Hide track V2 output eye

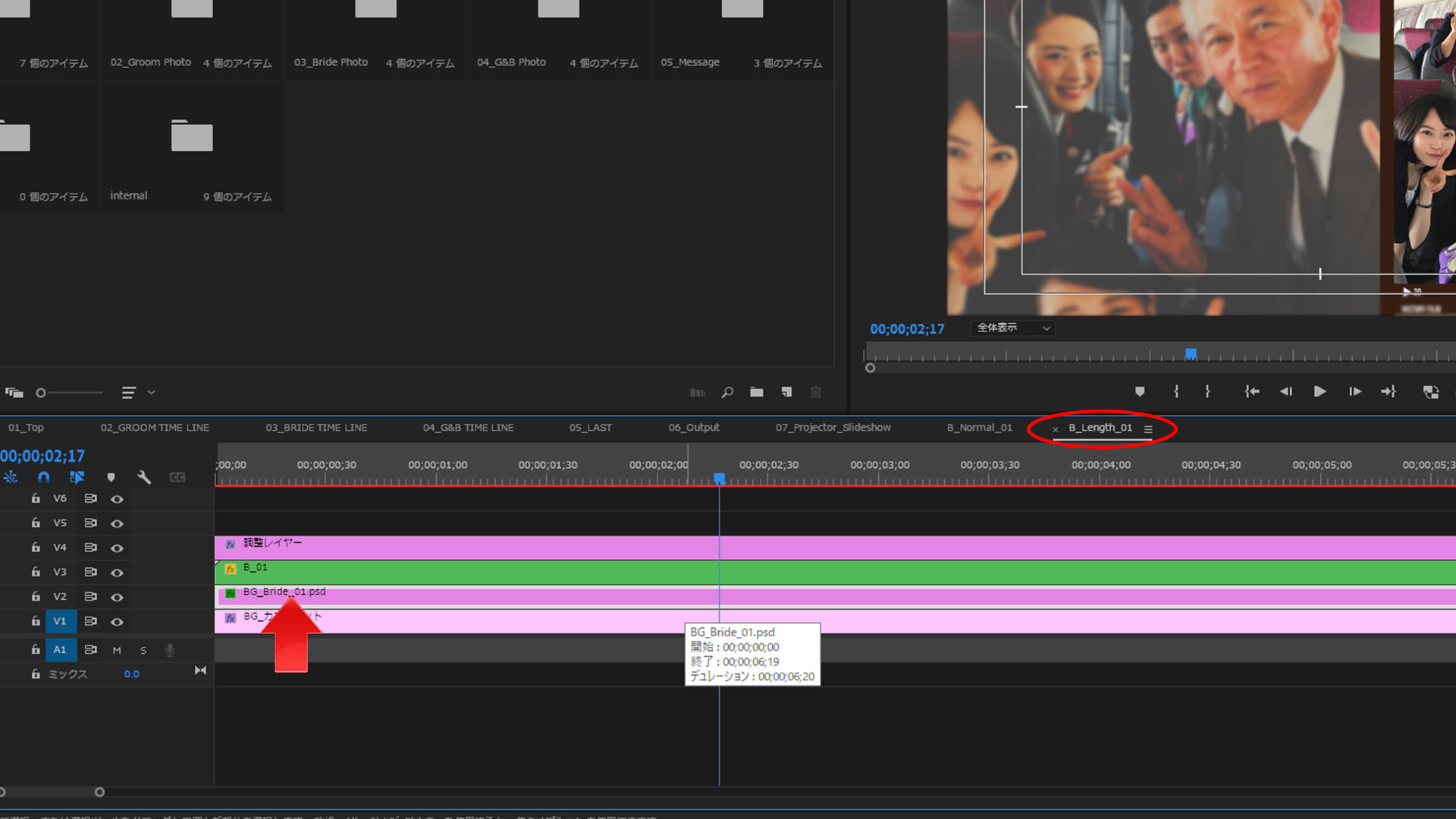(x=117, y=597)
